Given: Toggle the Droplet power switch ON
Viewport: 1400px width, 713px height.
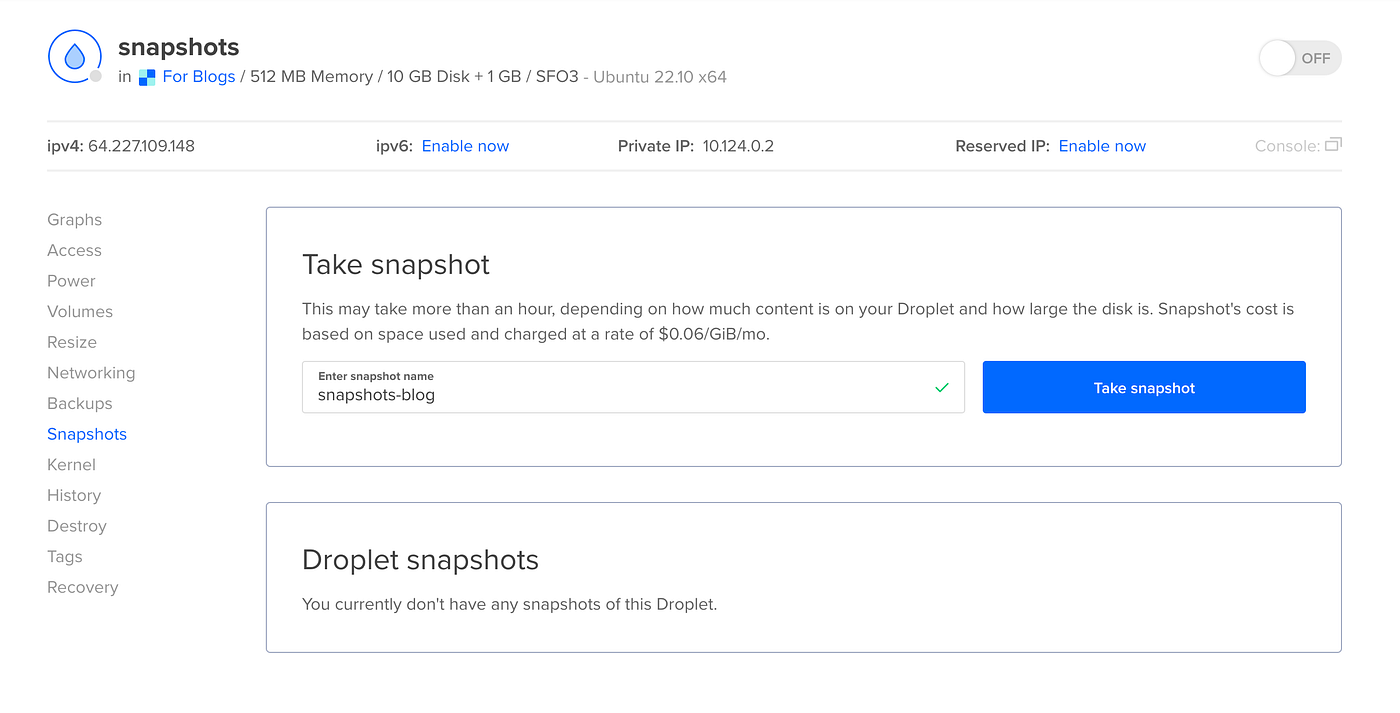Looking at the screenshot, I should [1299, 58].
